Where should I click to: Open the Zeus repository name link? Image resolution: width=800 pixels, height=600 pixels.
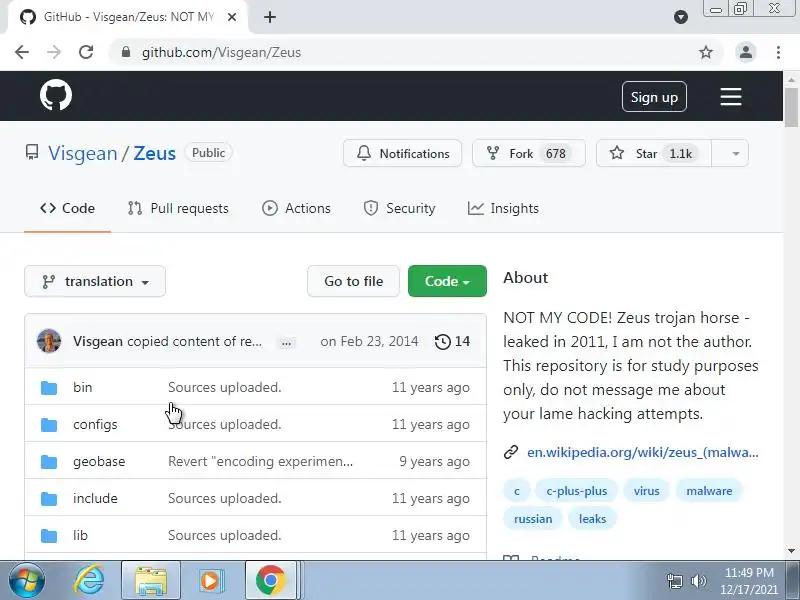click(x=155, y=154)
